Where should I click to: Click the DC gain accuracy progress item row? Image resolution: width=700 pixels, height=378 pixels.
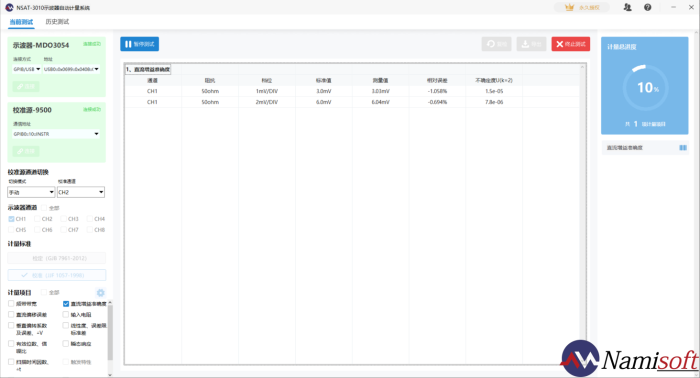(645, 148)
